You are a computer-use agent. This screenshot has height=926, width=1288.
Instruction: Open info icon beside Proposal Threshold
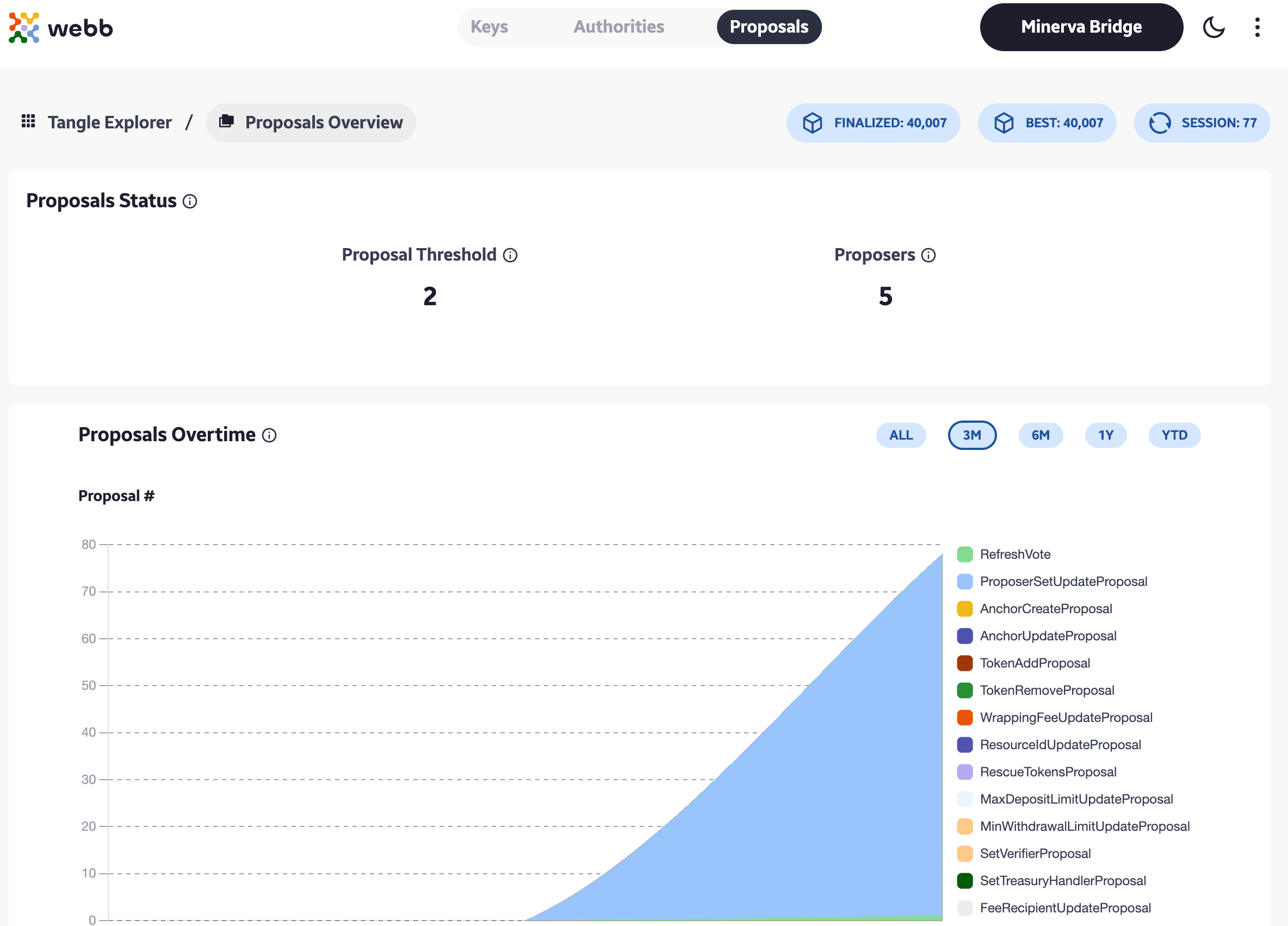(510, 255)
